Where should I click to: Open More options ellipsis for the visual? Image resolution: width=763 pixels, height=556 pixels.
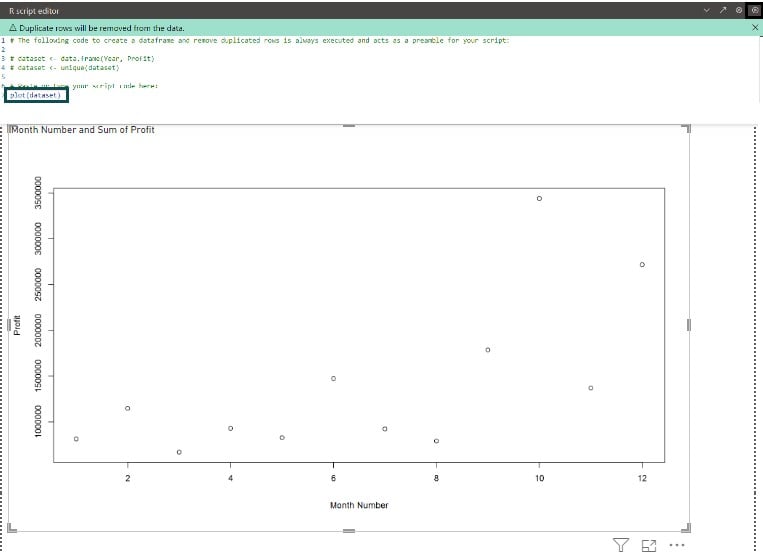point(677,545)
